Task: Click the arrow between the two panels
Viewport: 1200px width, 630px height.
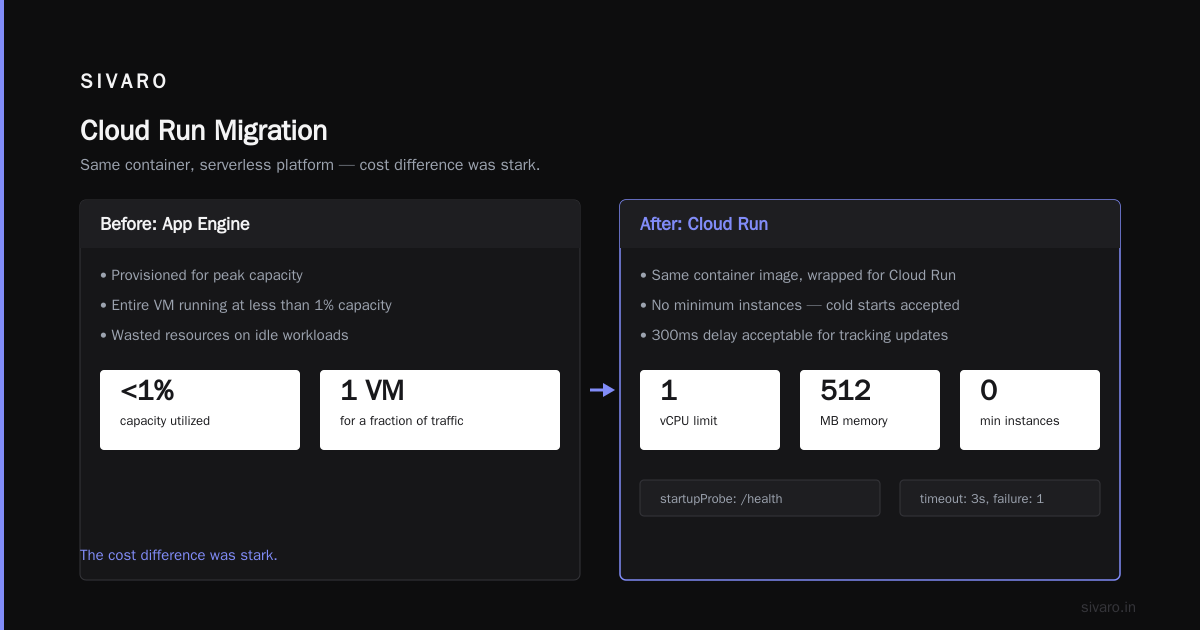Action: pos(602,390)
